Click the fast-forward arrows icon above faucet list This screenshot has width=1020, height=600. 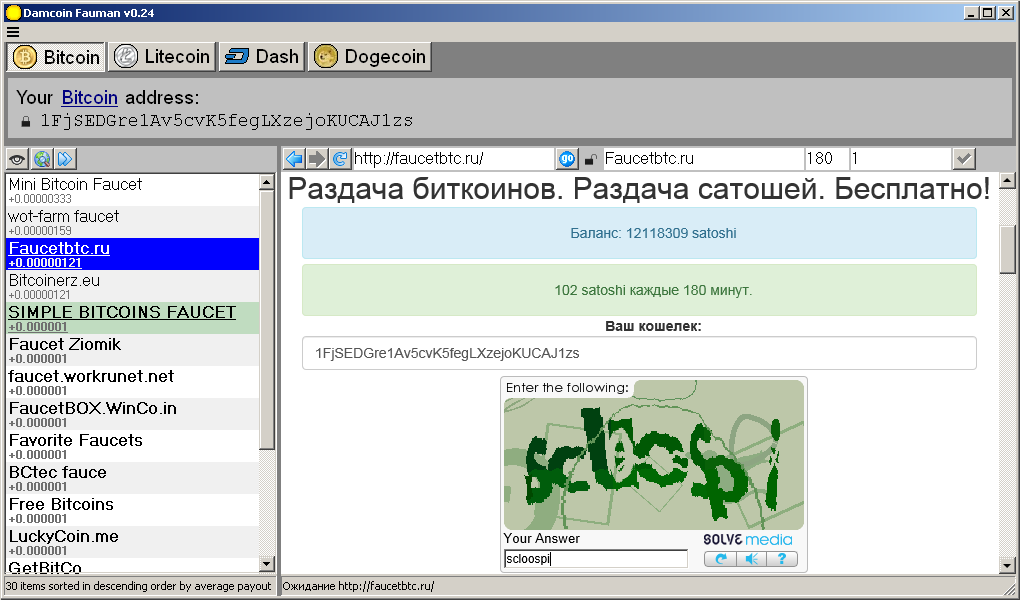click(66, 159)
